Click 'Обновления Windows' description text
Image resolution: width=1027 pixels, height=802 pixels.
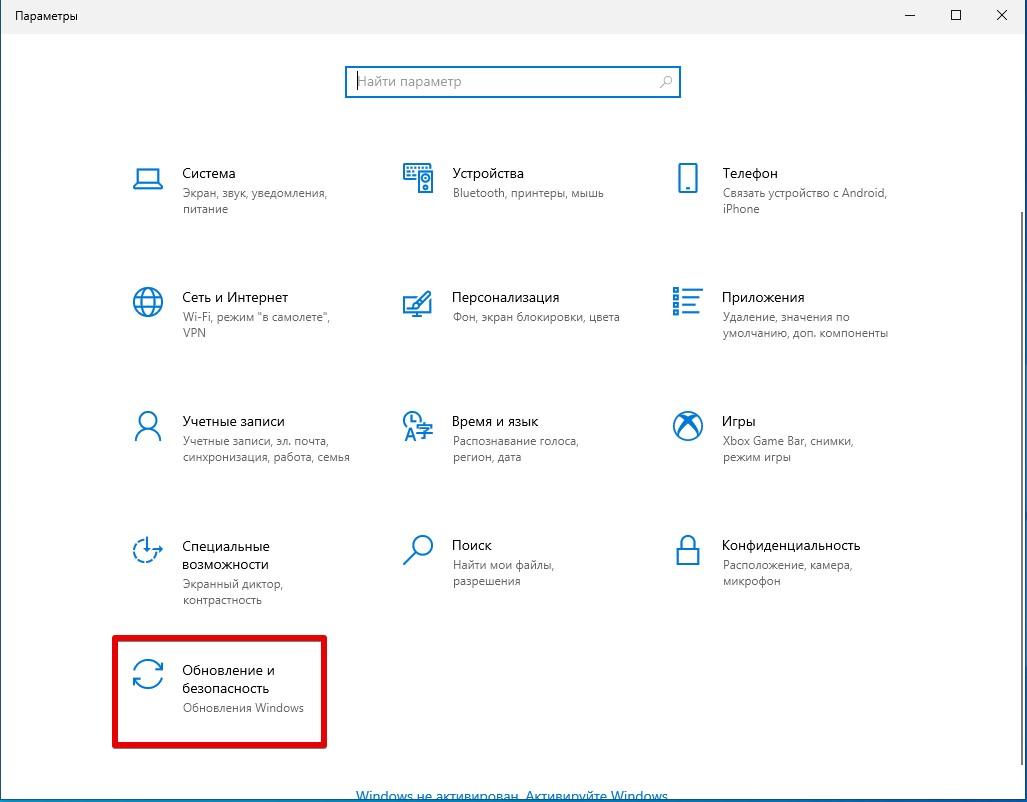pos(243,708)
